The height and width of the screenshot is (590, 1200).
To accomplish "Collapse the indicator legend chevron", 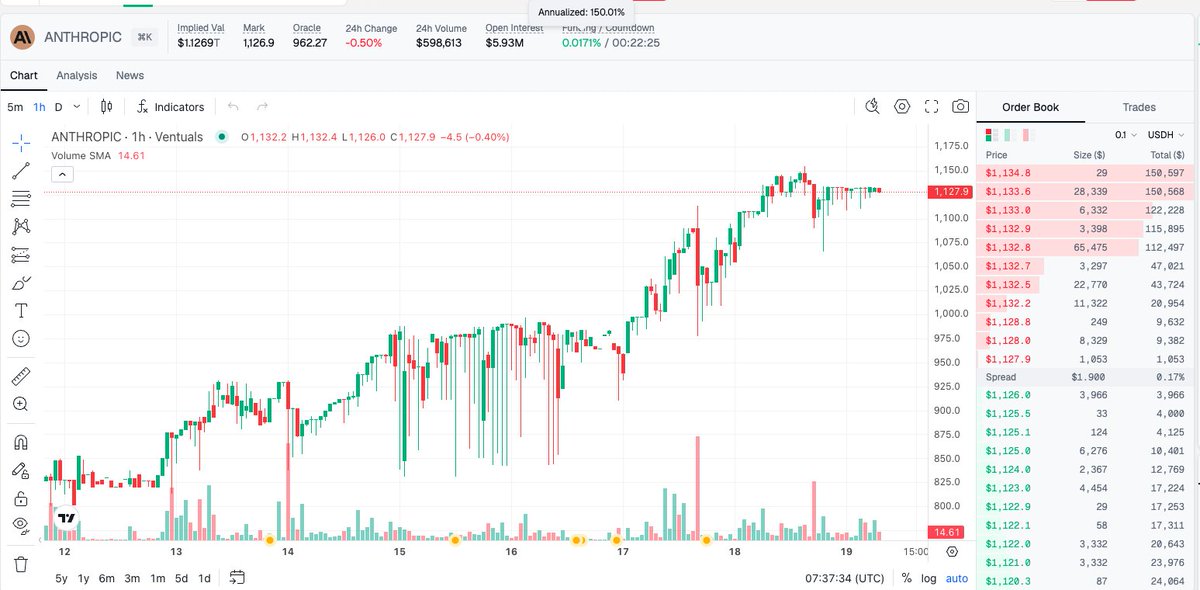I will (x=61, y=174).
